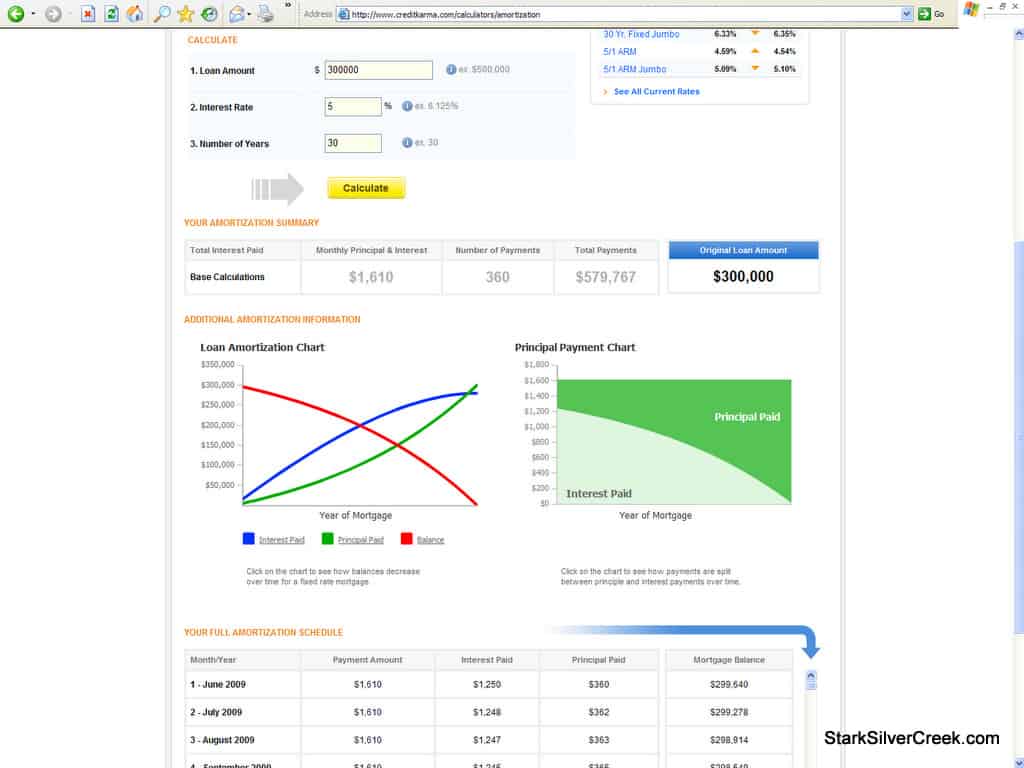Open Mail using the envelope icon
Viewport: 1024px width, 768px height.
click(x=237, y=13)
